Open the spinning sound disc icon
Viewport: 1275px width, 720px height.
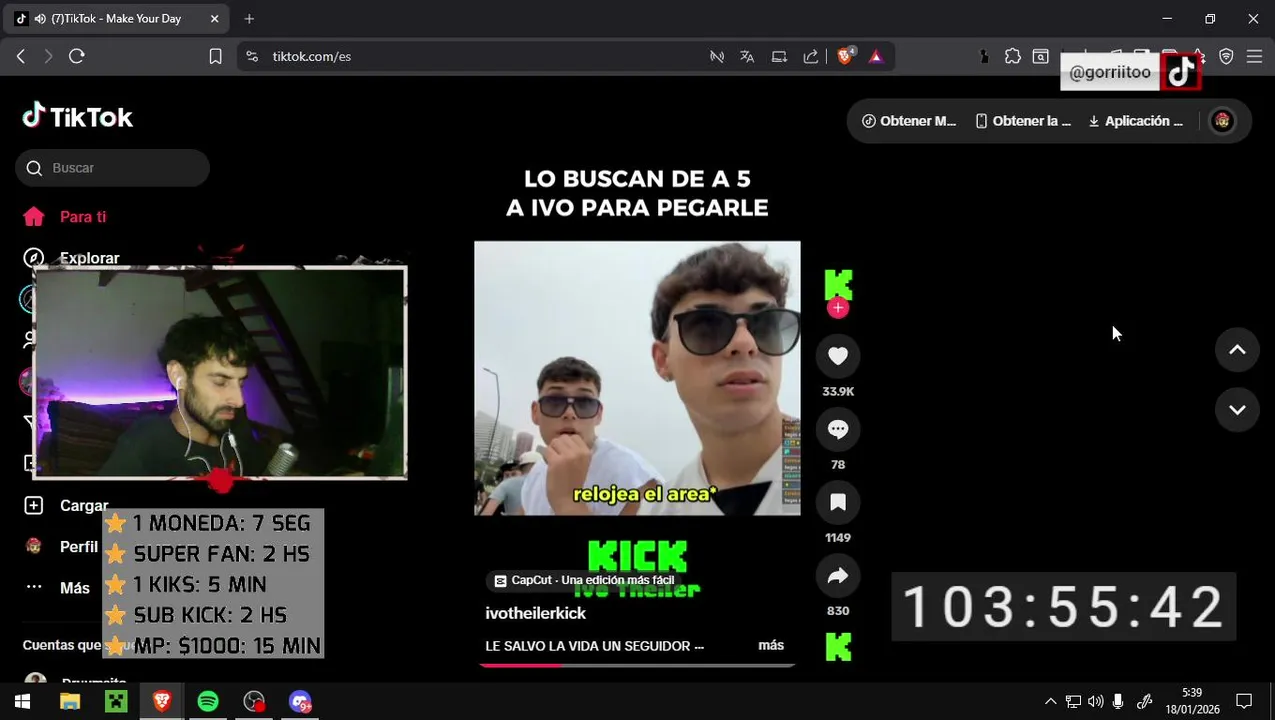838,647
